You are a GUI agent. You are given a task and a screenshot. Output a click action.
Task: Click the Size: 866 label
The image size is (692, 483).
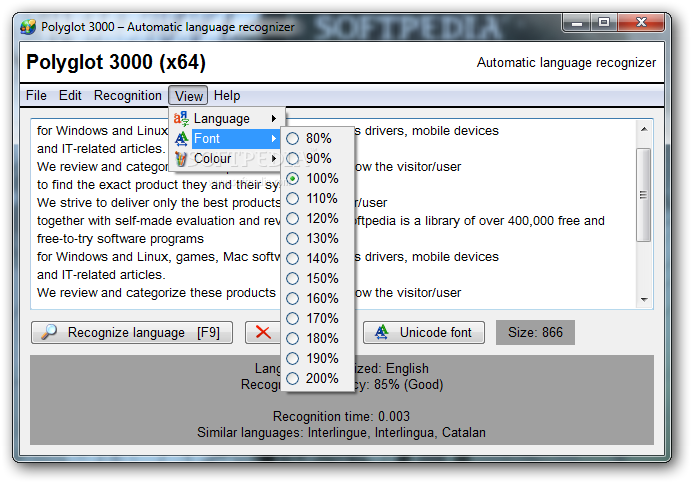(535, 332)
